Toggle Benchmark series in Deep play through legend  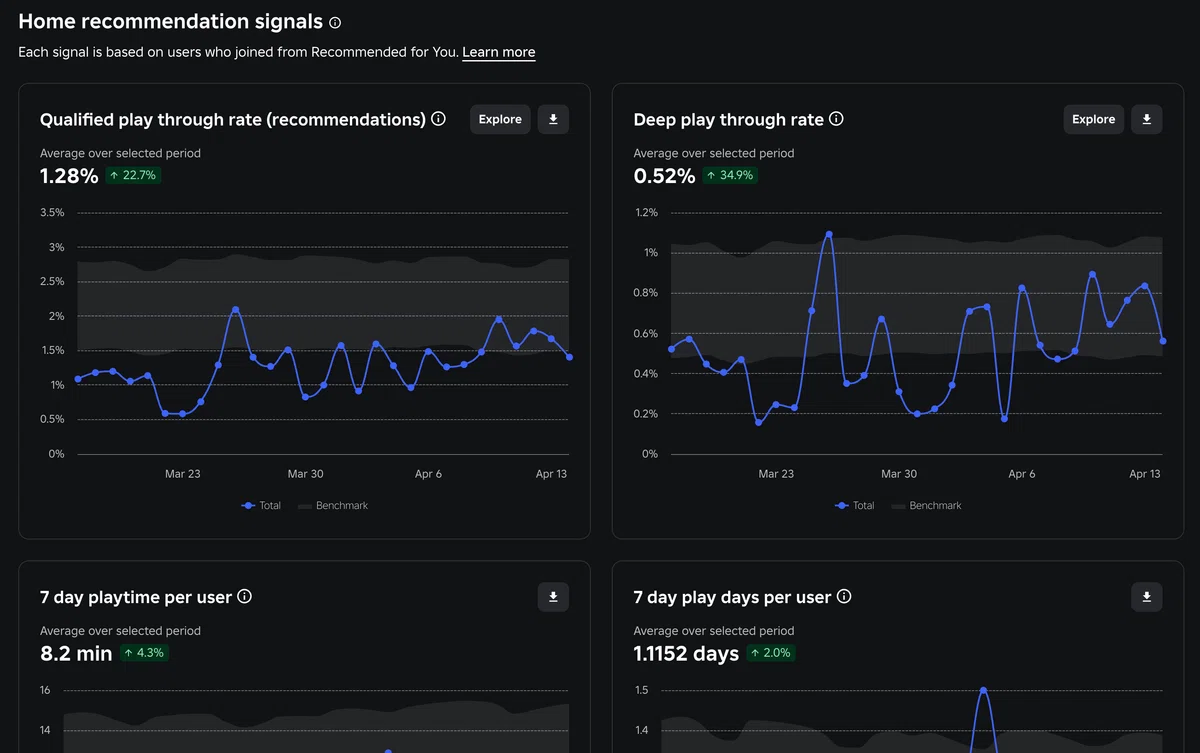click(x=927, y=506)
